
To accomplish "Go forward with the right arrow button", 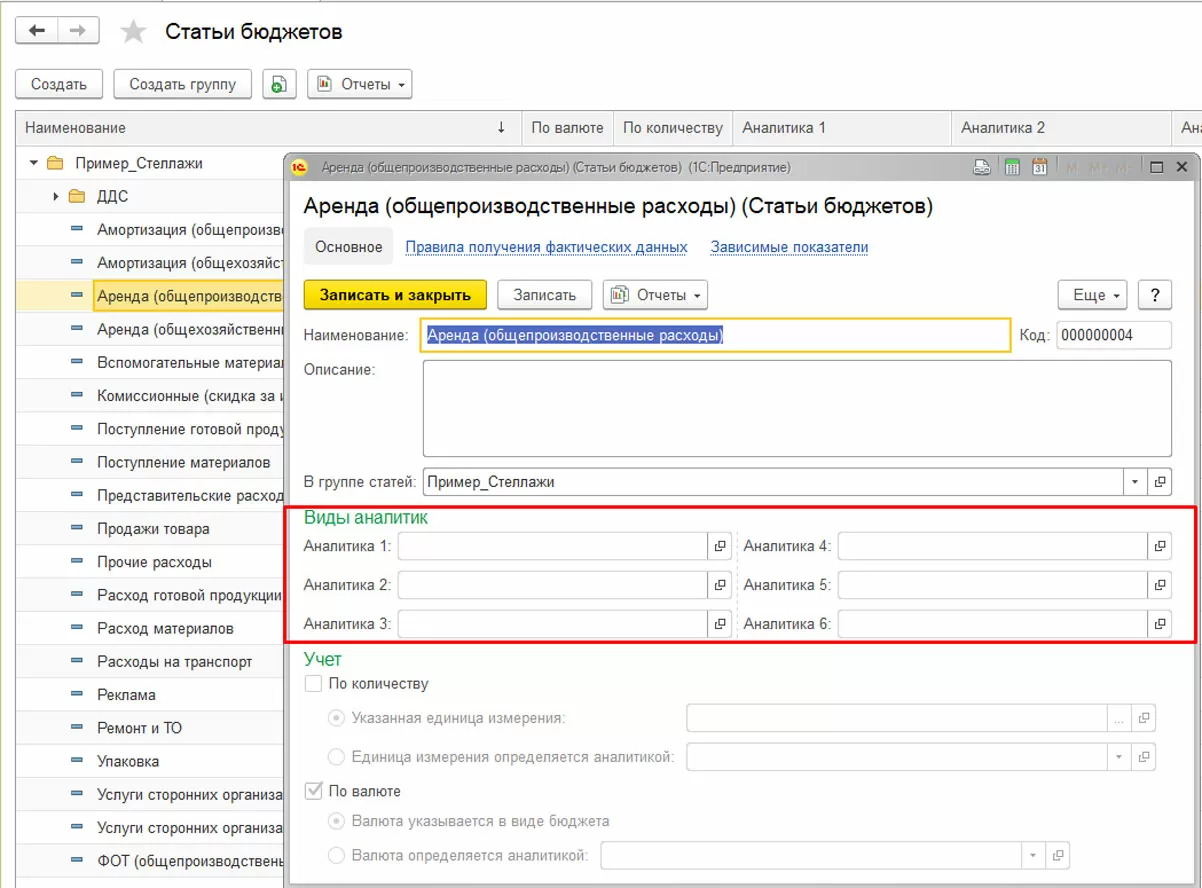I will pos(78,31).
